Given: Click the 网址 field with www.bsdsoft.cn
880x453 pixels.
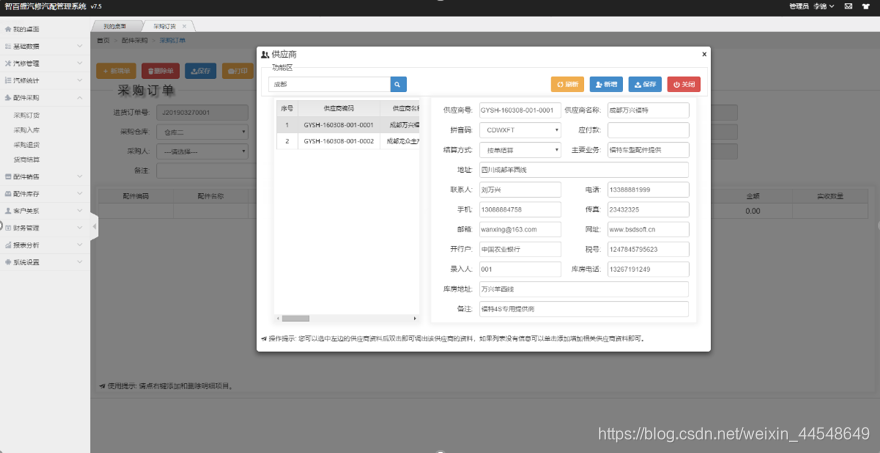Looking at the screenshot, I should click(648, 230).
